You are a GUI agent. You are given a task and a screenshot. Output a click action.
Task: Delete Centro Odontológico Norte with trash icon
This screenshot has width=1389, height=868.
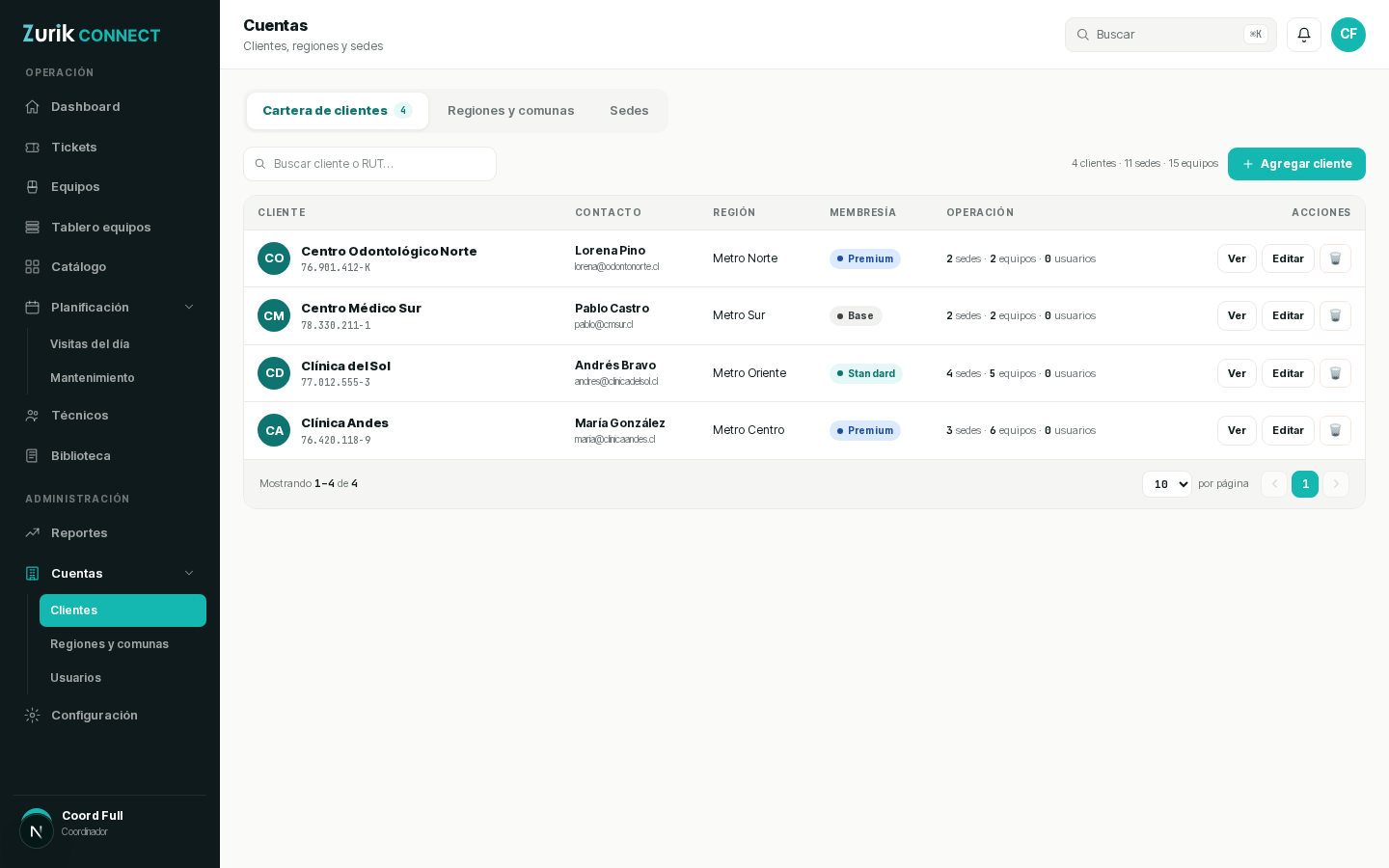1335,258
